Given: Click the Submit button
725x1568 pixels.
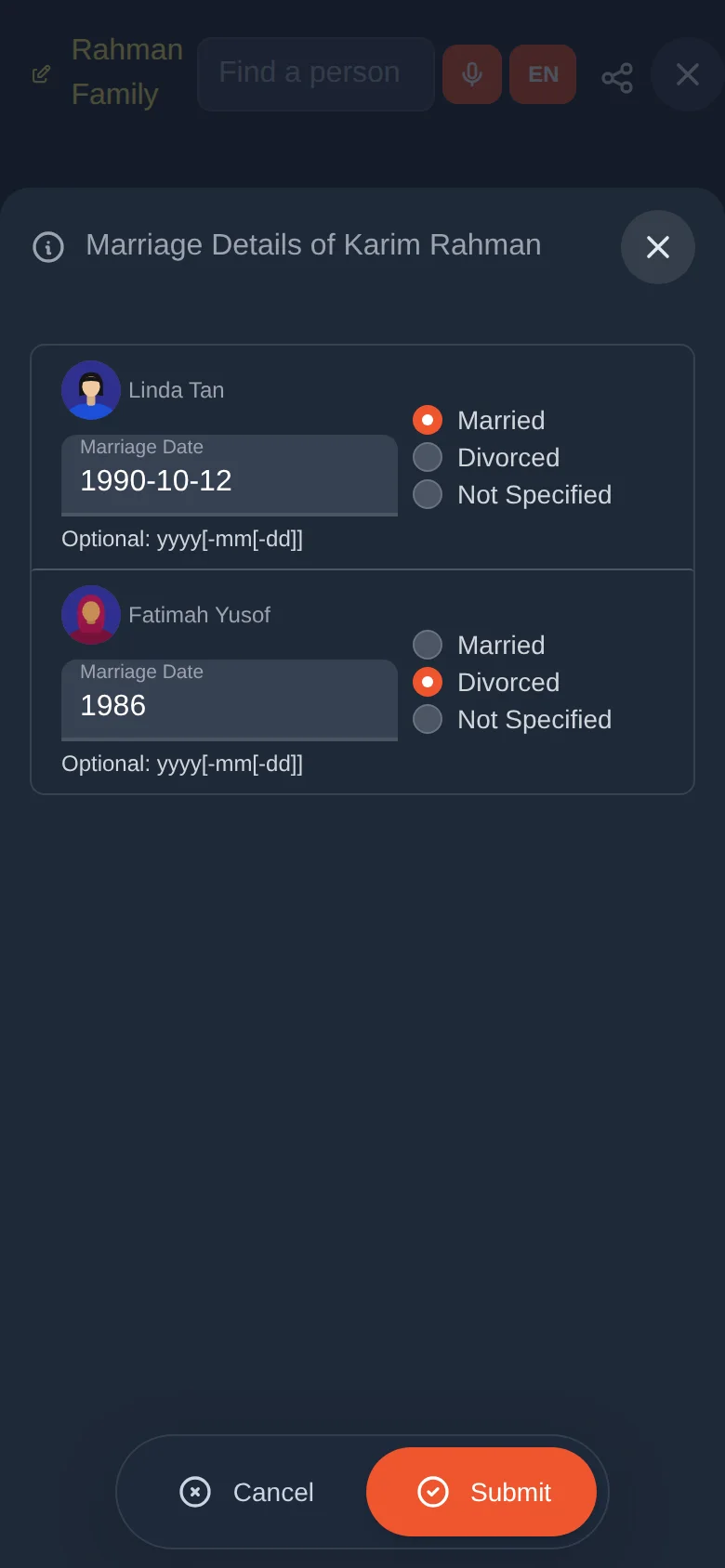Looking at the screenshot, I should 481,1492.
